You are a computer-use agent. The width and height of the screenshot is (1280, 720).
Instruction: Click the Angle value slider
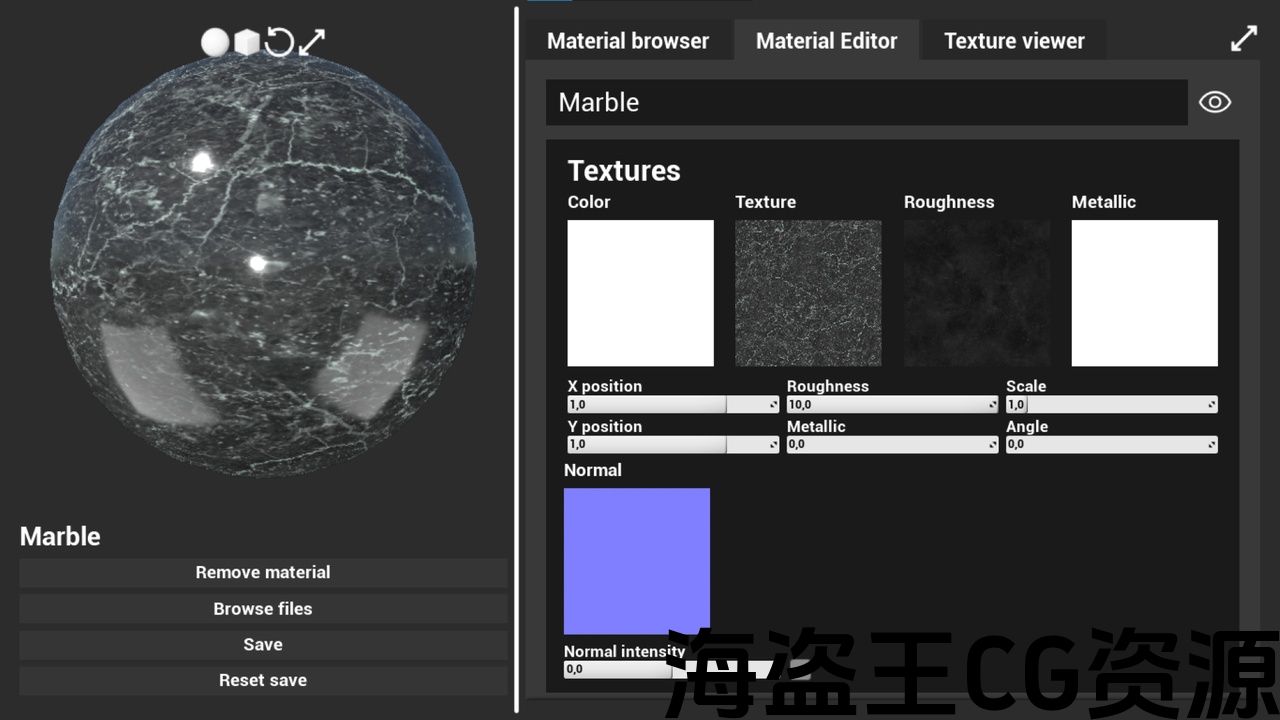click(x=1111, y=445)
